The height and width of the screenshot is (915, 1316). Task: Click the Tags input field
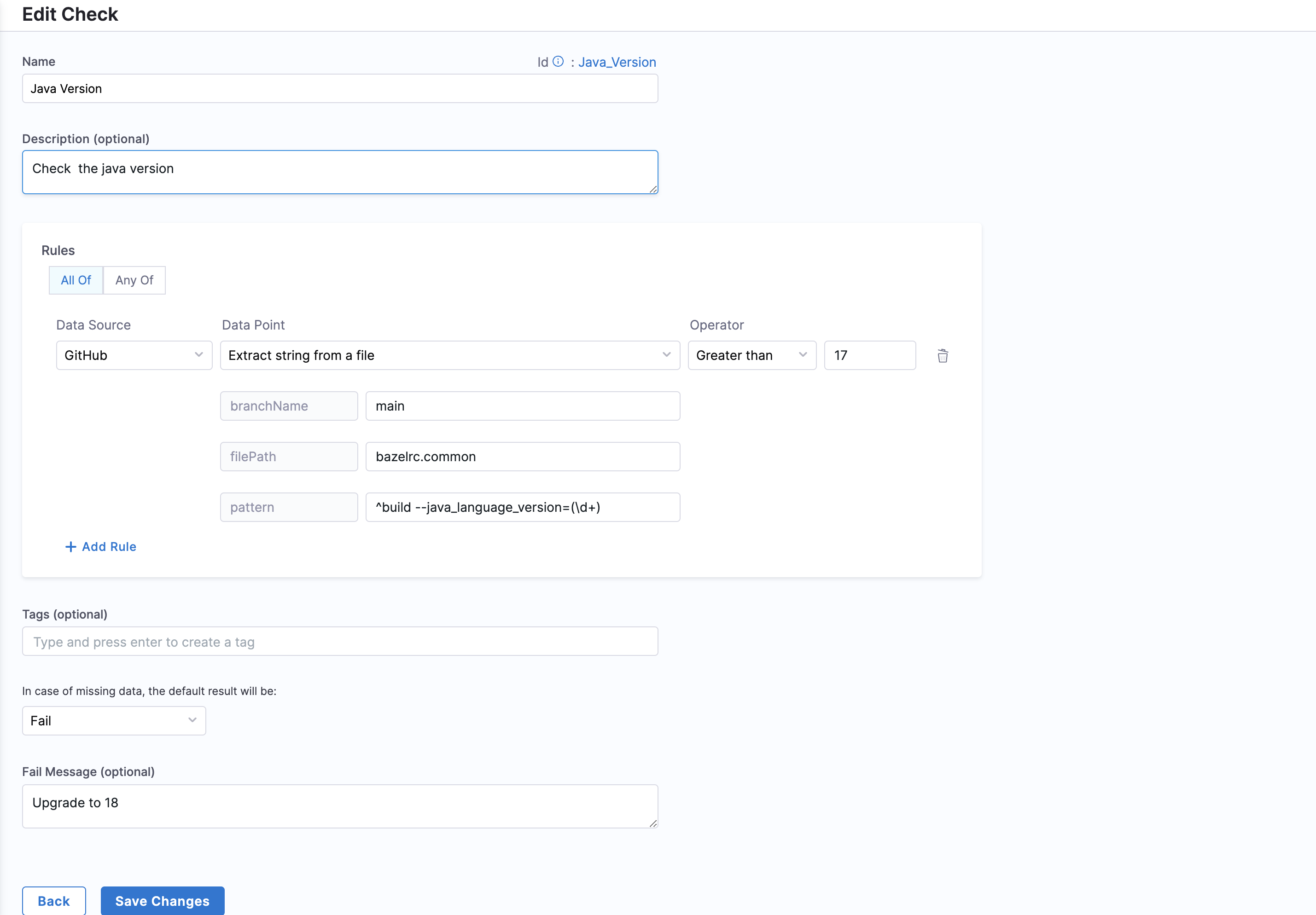[339, 642]
